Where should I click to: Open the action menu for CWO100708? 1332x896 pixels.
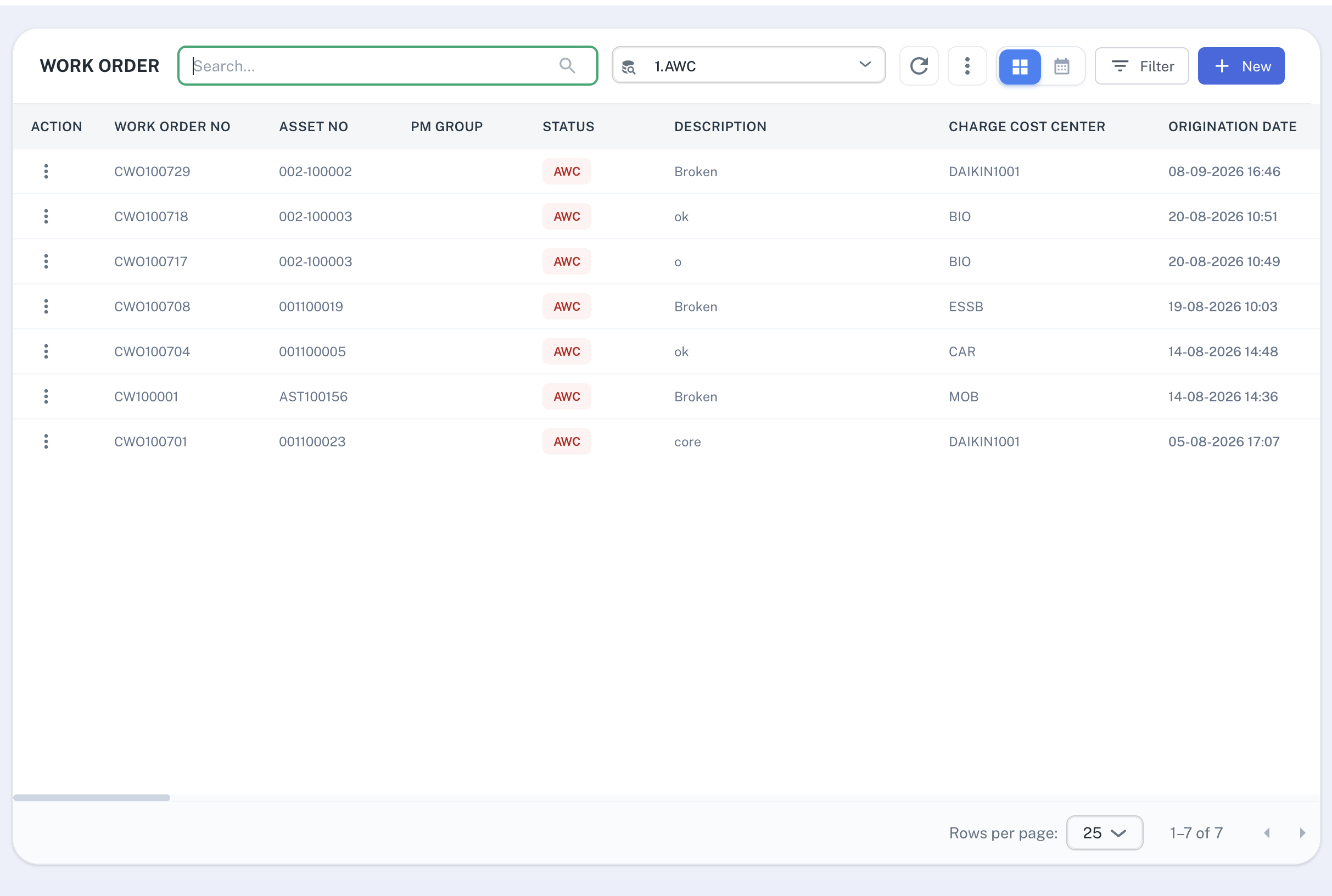coord(46,306)
